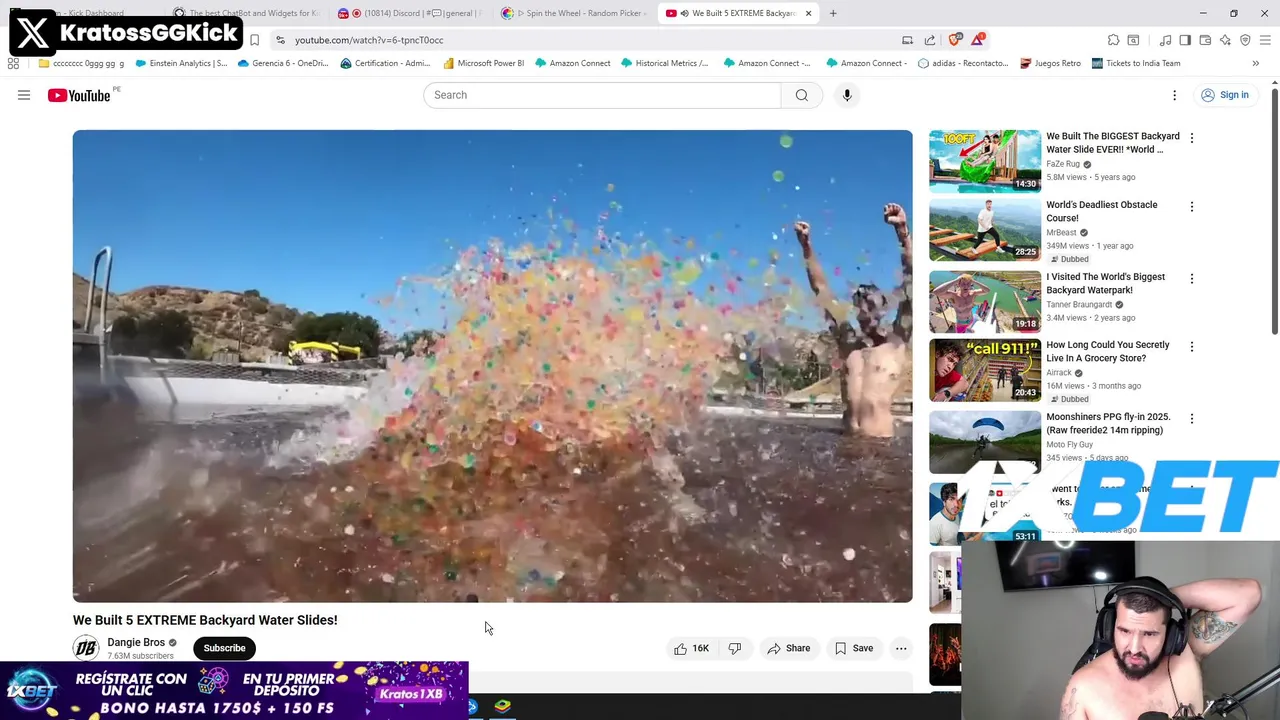This screenshot has height=720, width=1280.
Task: Open options for FaZe Rug water slide video
Action: pyautogui.click(x=1191, y=138)
